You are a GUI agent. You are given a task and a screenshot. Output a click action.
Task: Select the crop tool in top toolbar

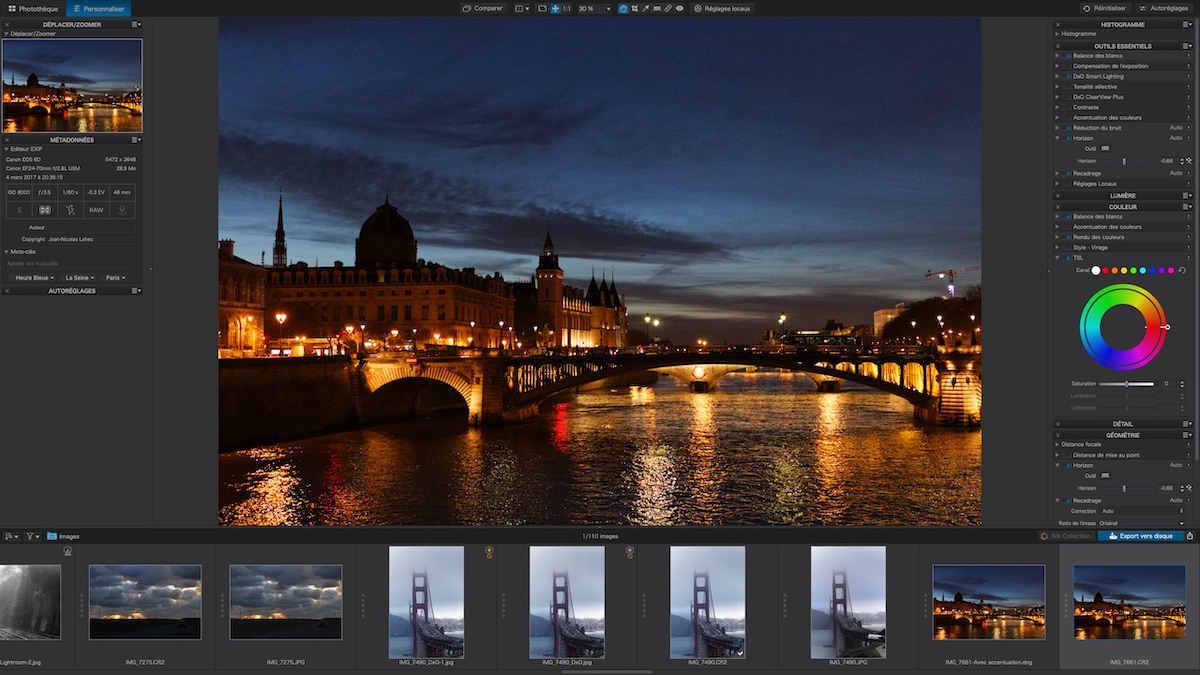pyautogui.click(x=634, y=8)
